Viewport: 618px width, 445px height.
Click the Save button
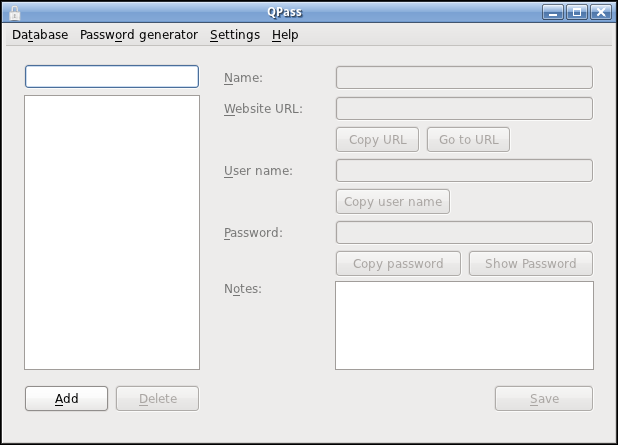(544, 398)
